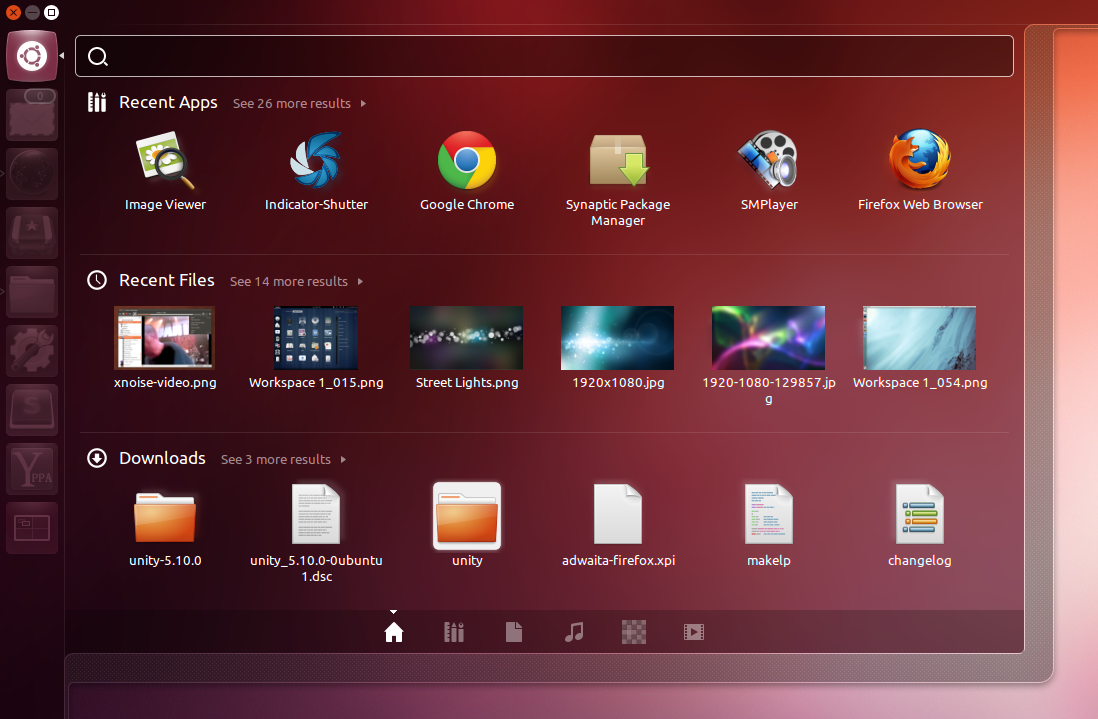
Task: Open the Street Lights.png thumbnail
Action: [x=466, y=337]
